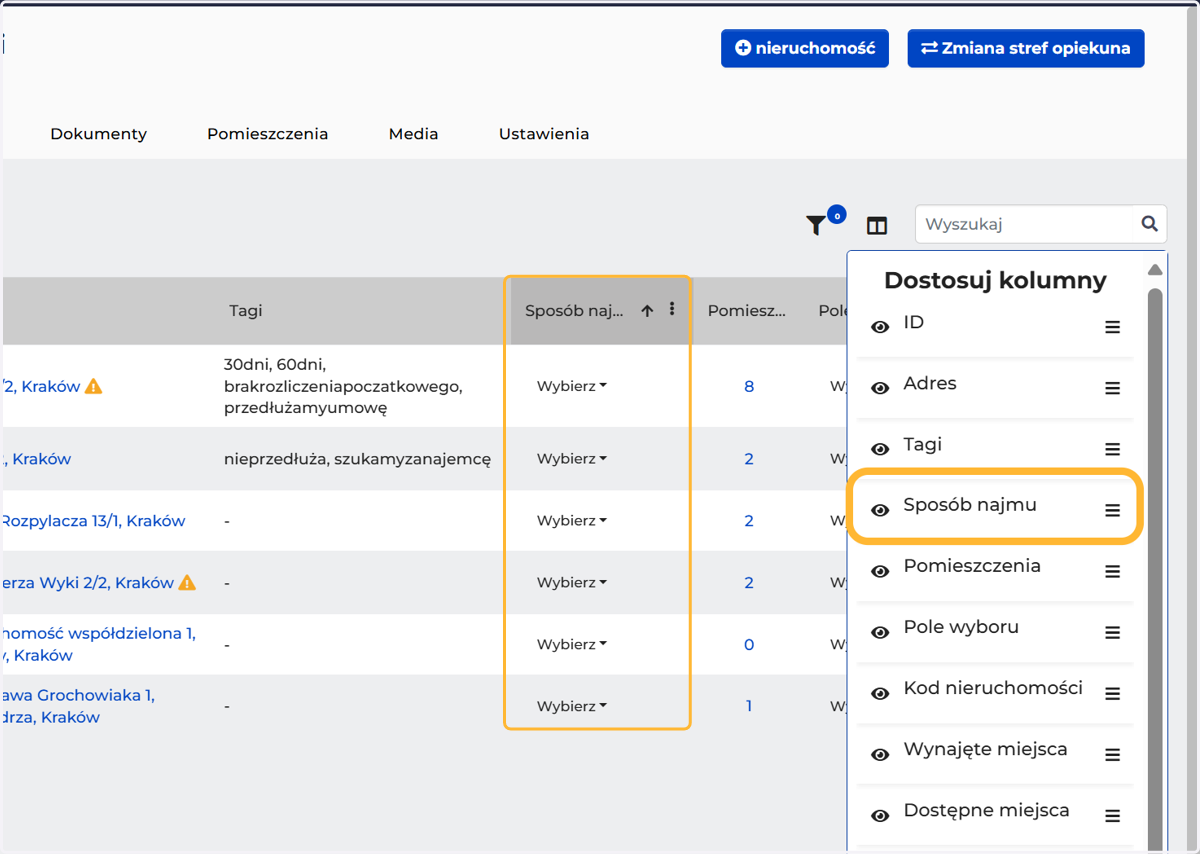The width and height of the screenshot is (1200, 854).
Task: Click room count 2 in Rozpylacza 13/1 row
Action: (749, 521)
